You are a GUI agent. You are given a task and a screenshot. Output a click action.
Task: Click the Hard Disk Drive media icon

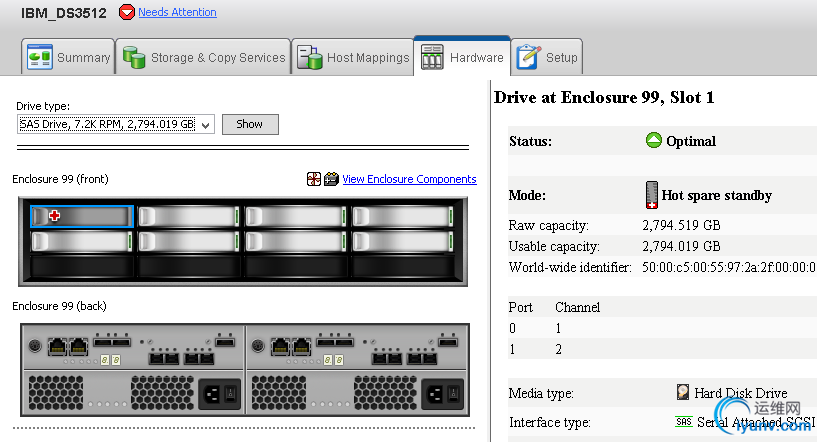click(x=683, y=392)
